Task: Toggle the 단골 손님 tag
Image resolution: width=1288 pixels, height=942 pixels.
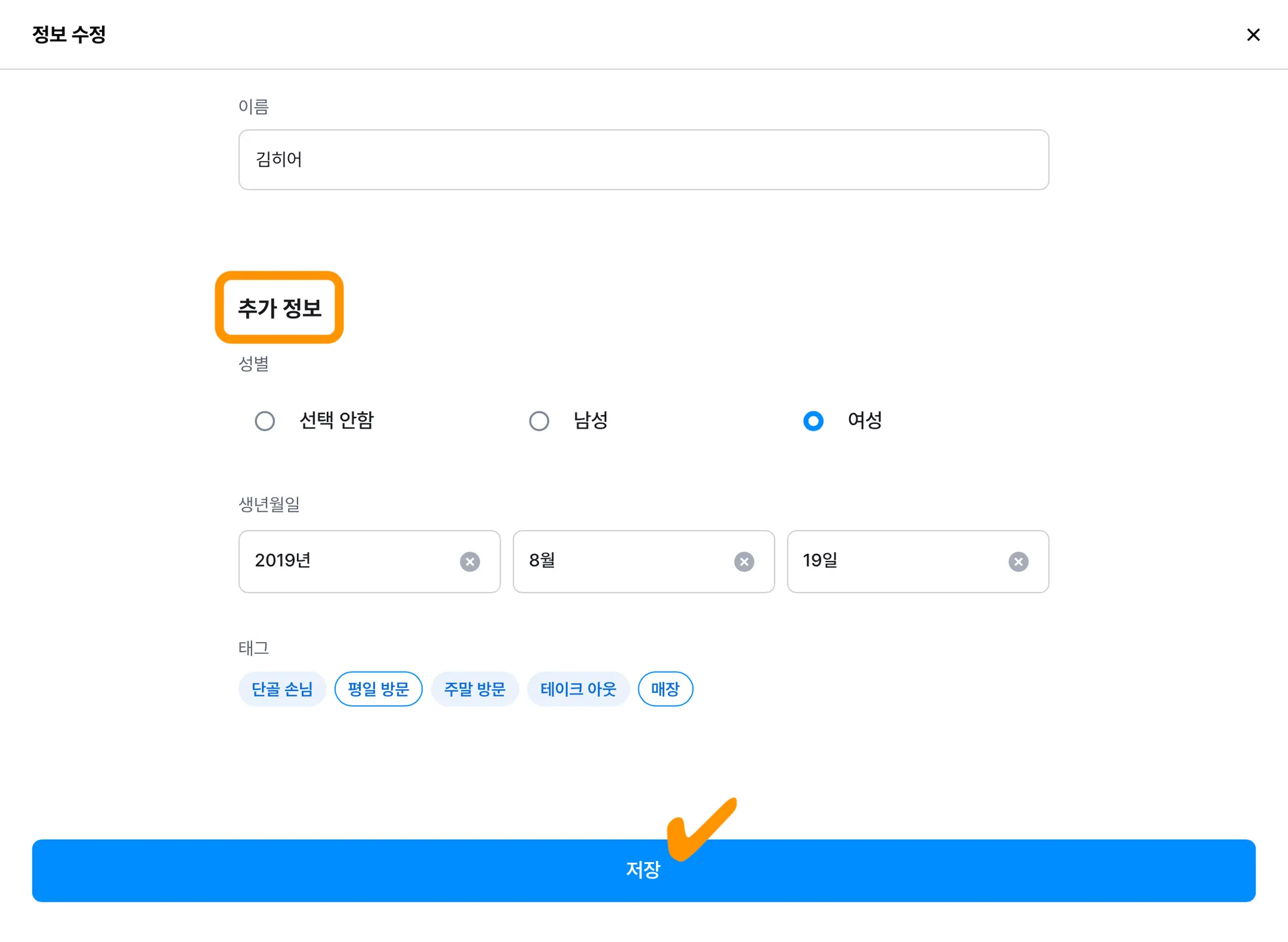Action: click(x=282, y=689)
